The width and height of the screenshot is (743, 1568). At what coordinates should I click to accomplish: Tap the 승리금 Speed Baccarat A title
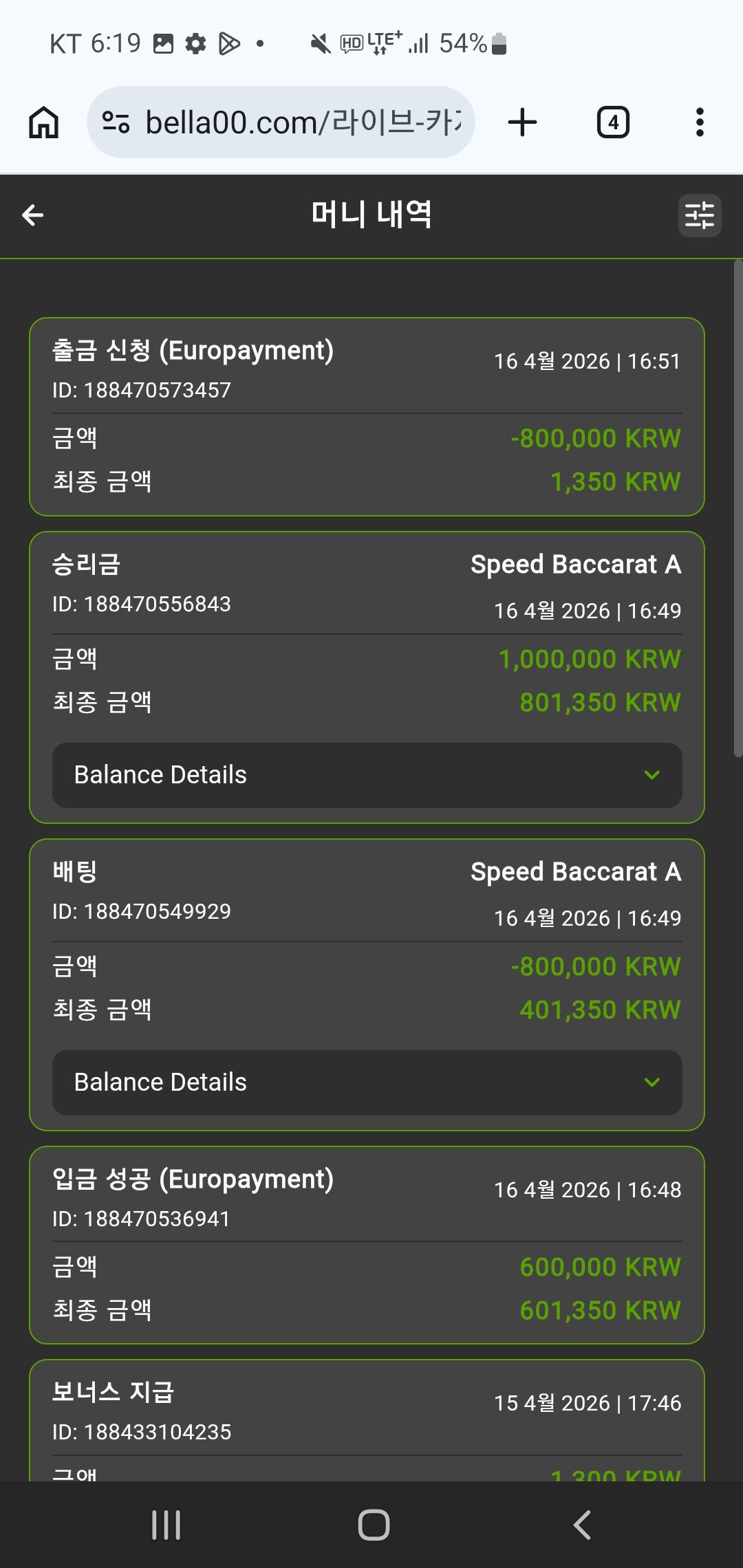tap(575, 565)
